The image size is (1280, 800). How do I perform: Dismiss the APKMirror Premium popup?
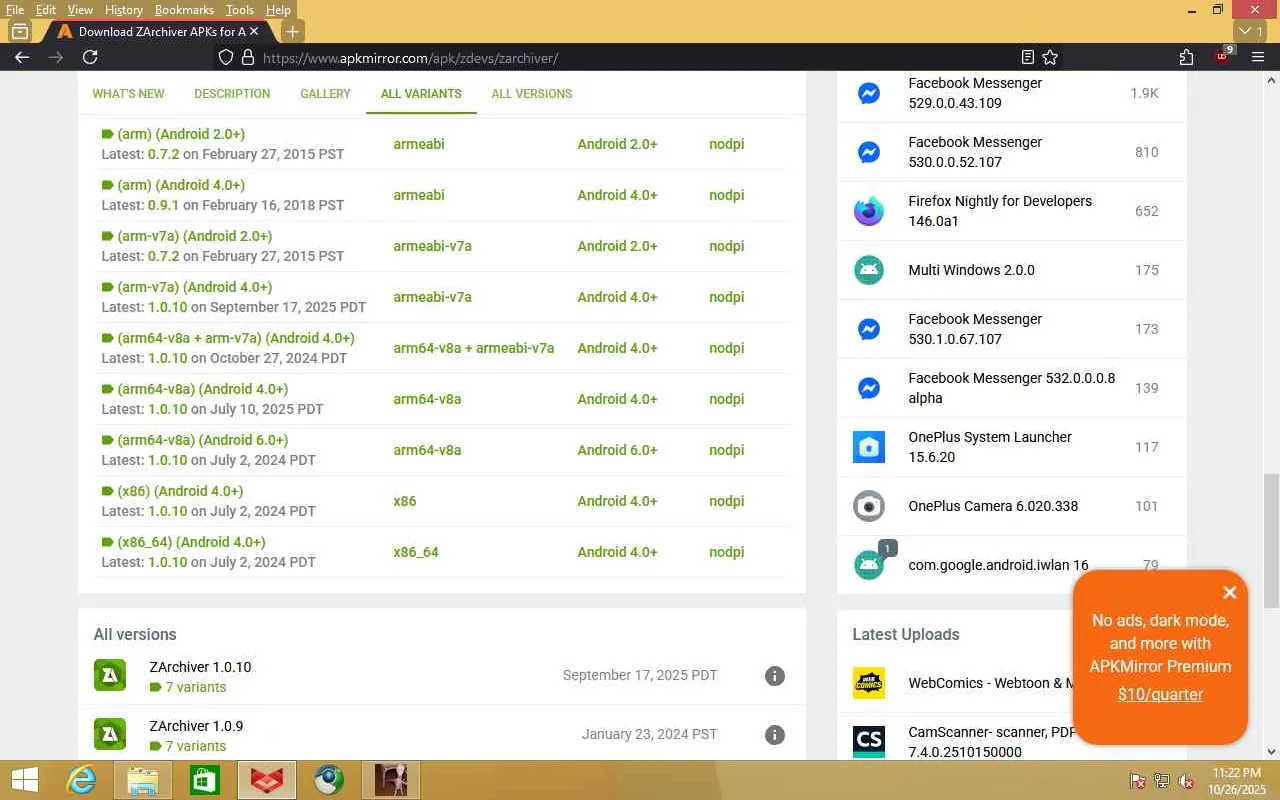click(x=1230, y=593)
